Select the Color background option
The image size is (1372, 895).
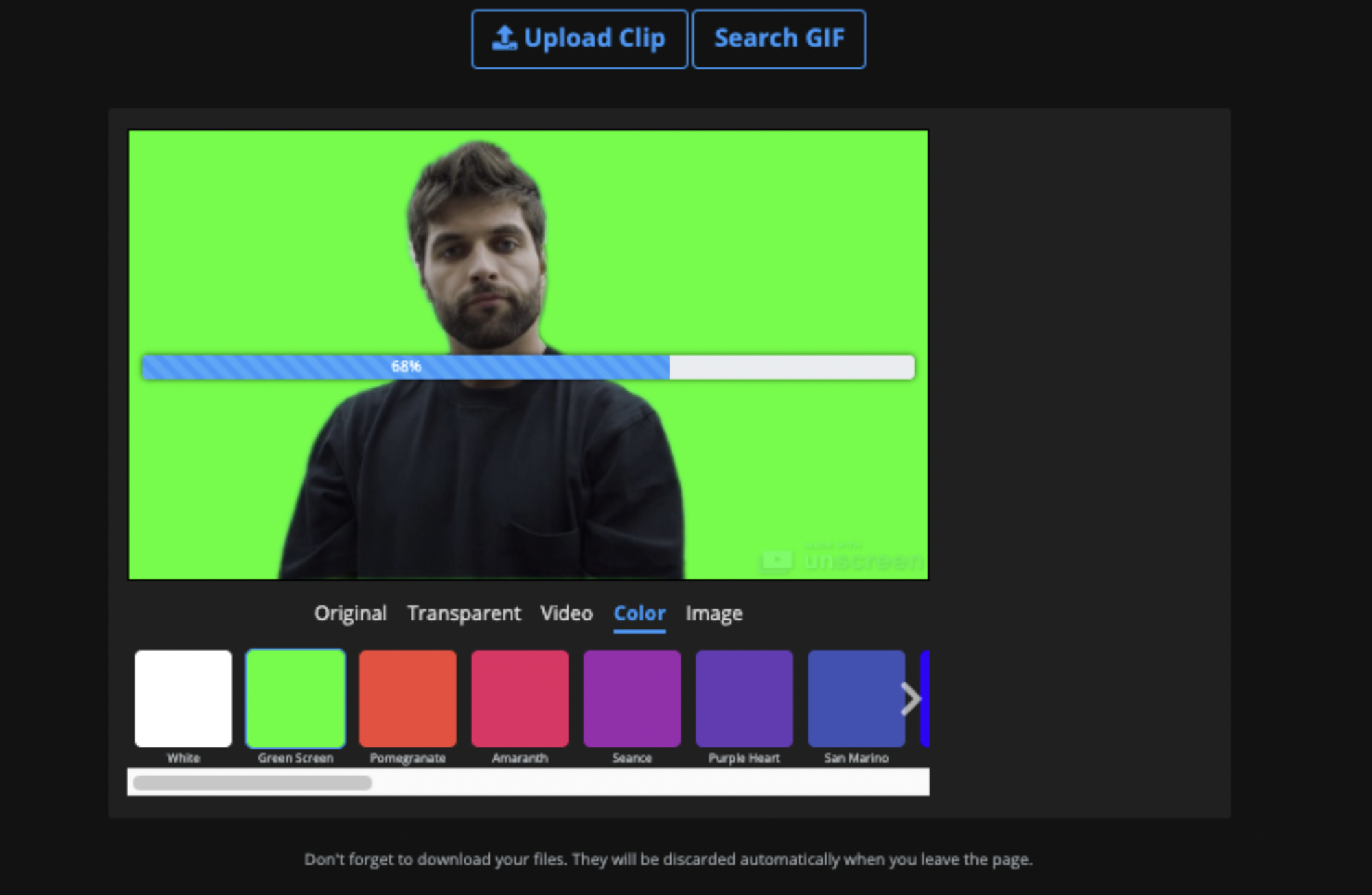coord(639,613)
